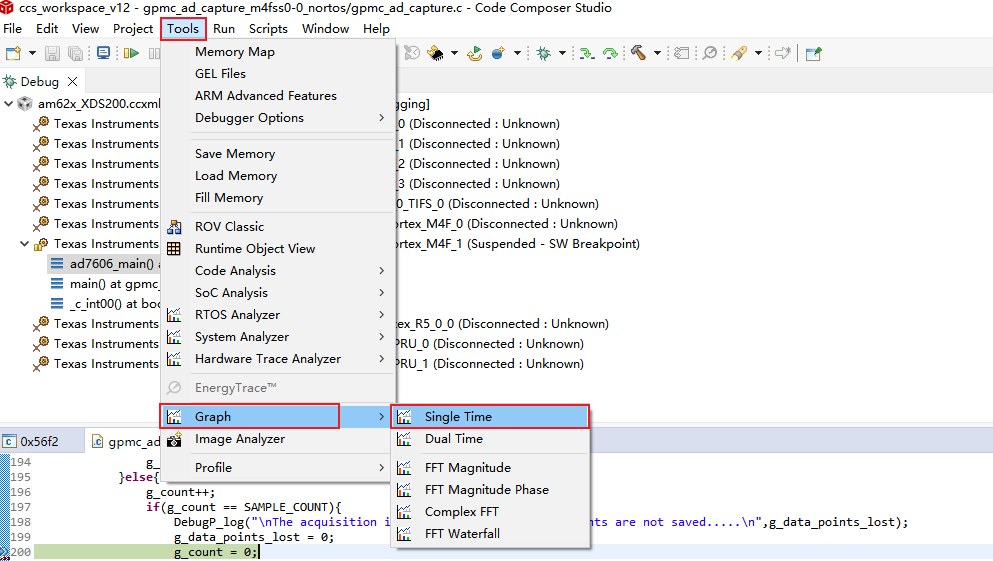Open the View menu

tap(85, 29)
